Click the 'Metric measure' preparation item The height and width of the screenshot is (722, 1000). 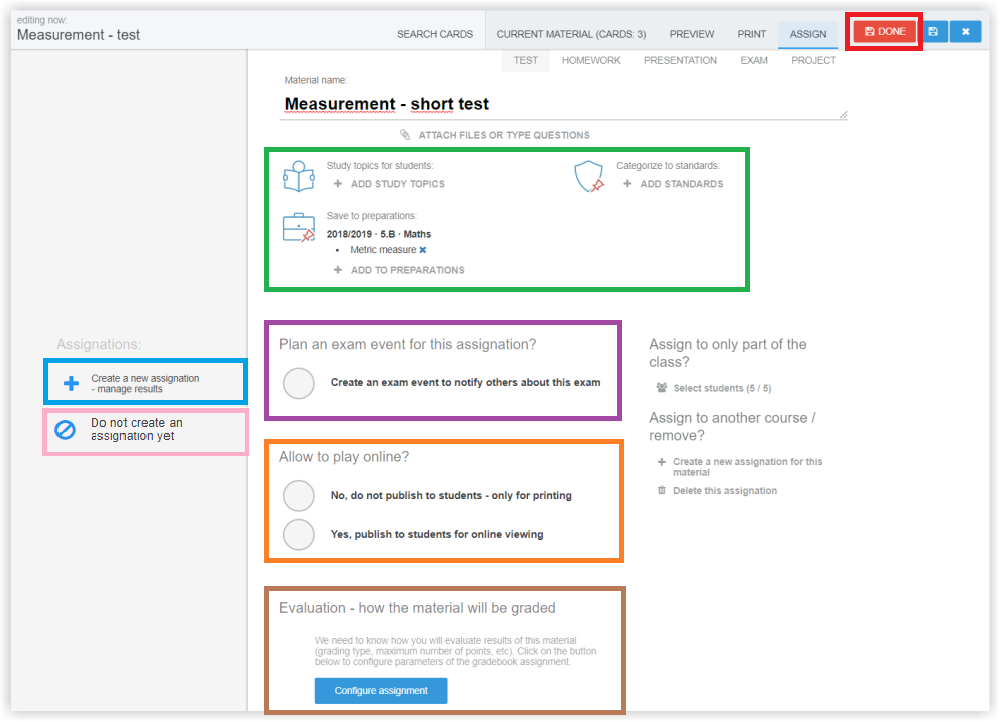tap(383, 250)
